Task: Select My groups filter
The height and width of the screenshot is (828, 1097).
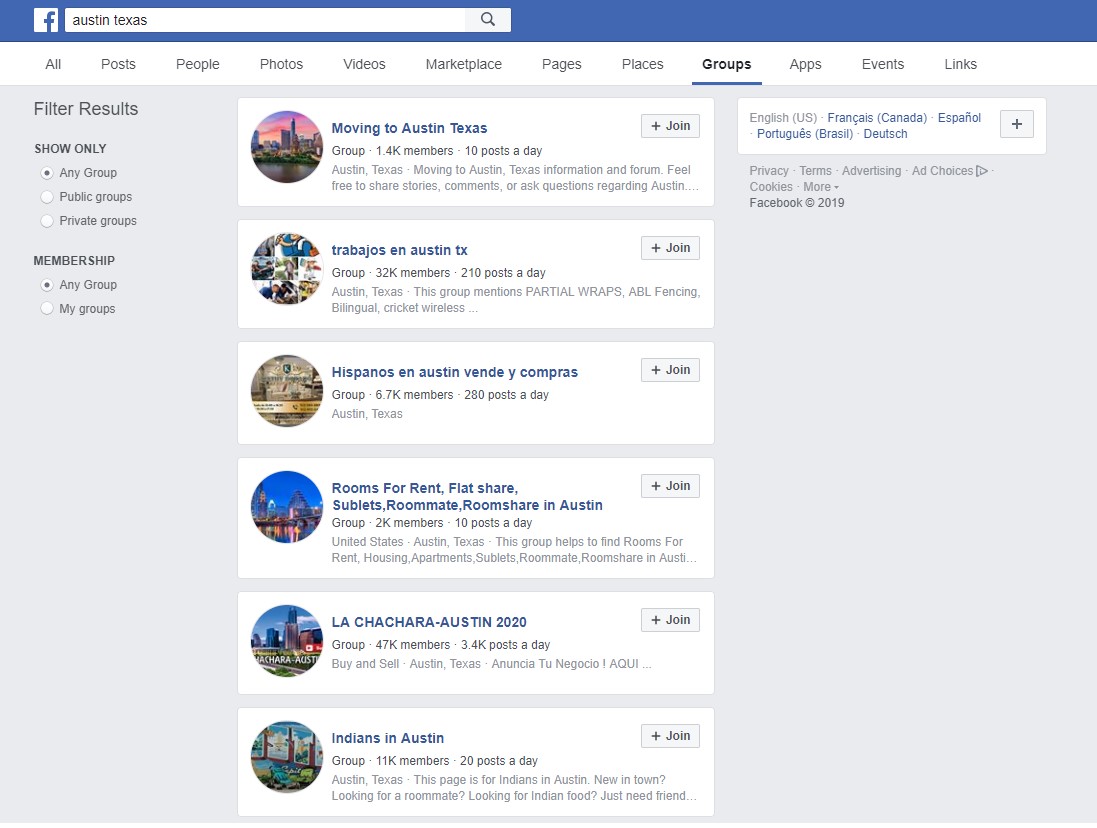Action: click(x=47, y=308)
